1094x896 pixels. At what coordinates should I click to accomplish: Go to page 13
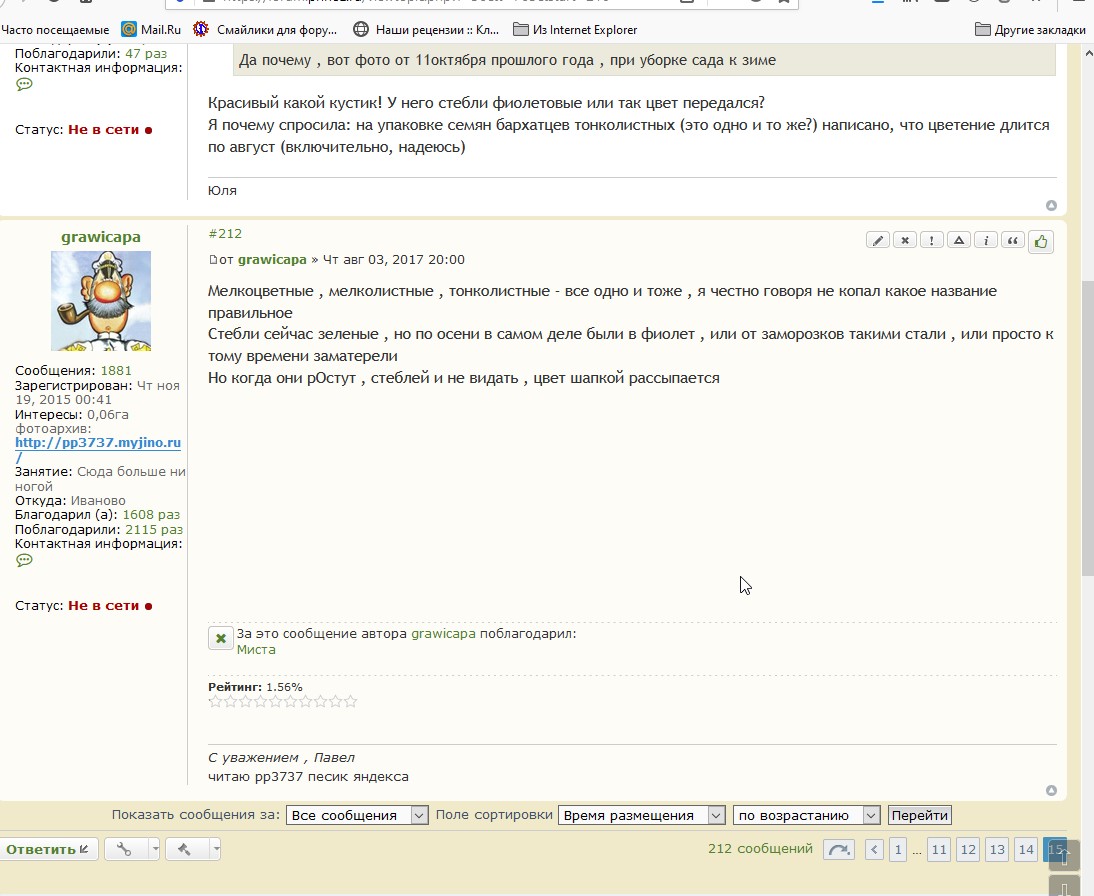pos(997,849)
